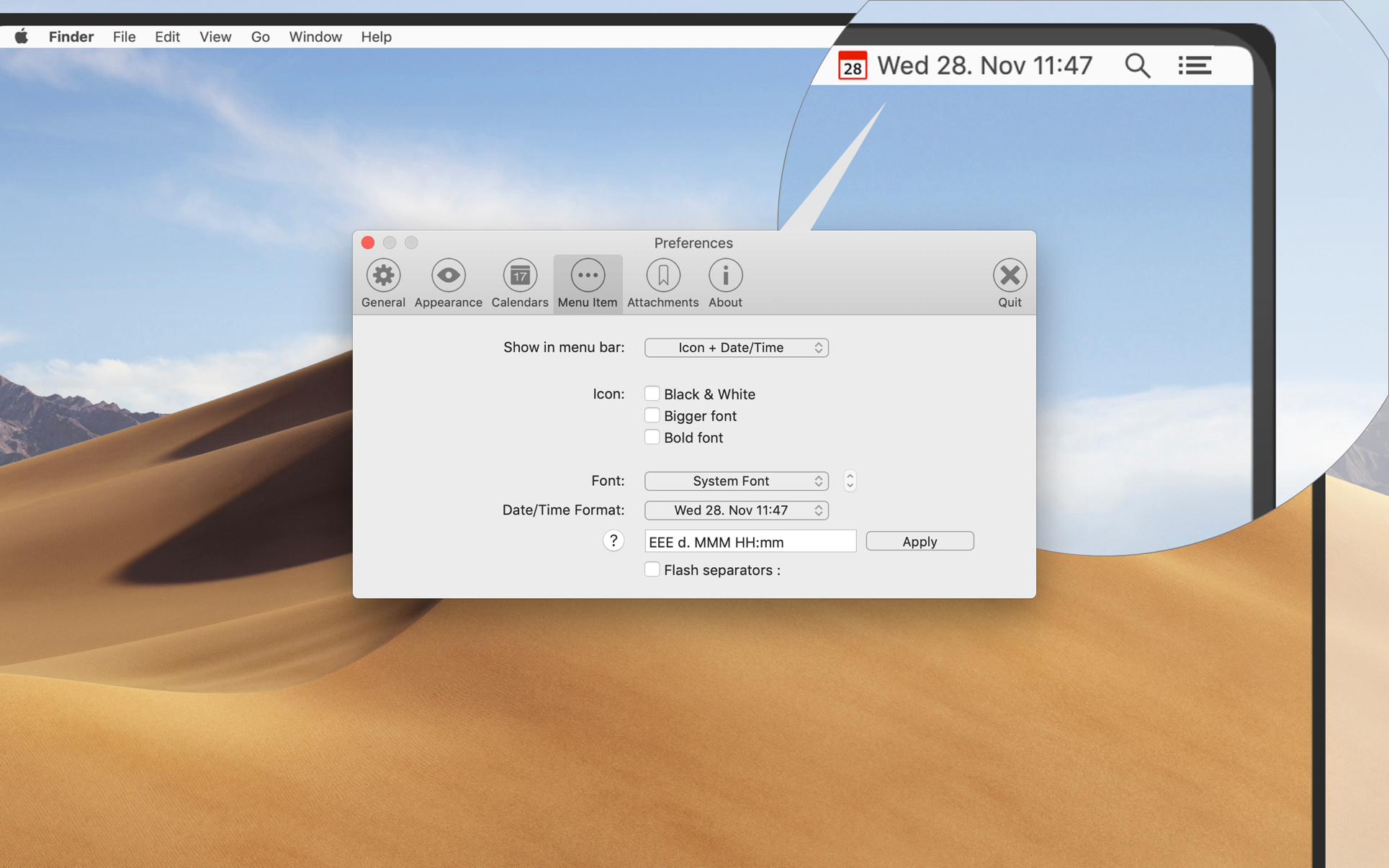Select Menu Item preferences tab

(x=588, y=283)
